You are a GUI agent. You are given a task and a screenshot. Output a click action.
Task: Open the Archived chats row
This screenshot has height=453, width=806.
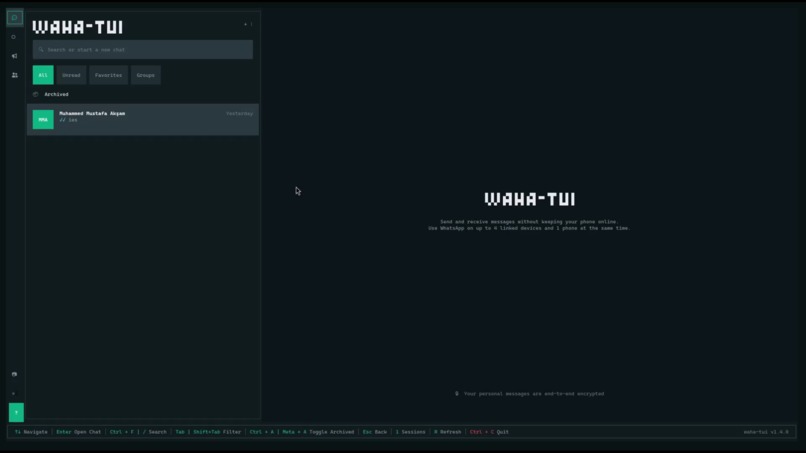[142, 95]
